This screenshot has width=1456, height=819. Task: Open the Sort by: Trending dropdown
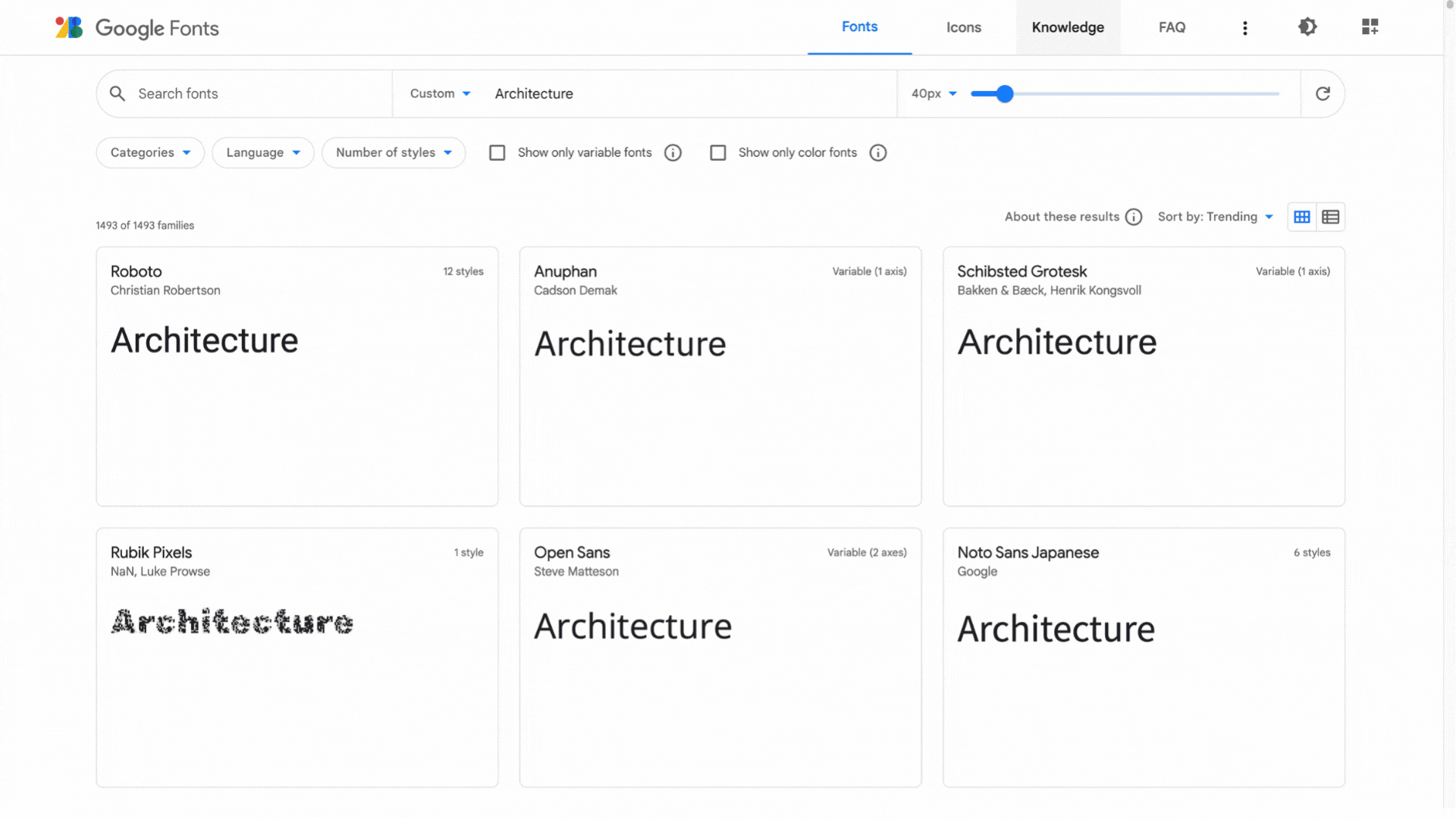point(1215,217)
